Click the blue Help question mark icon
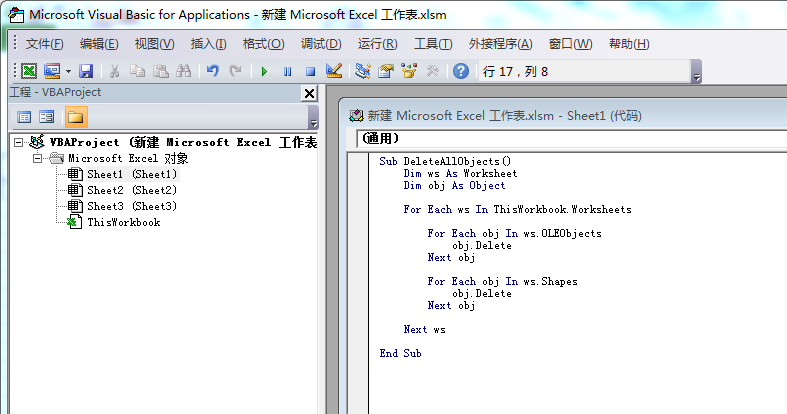787x414 pixels. tap(461, 71)
